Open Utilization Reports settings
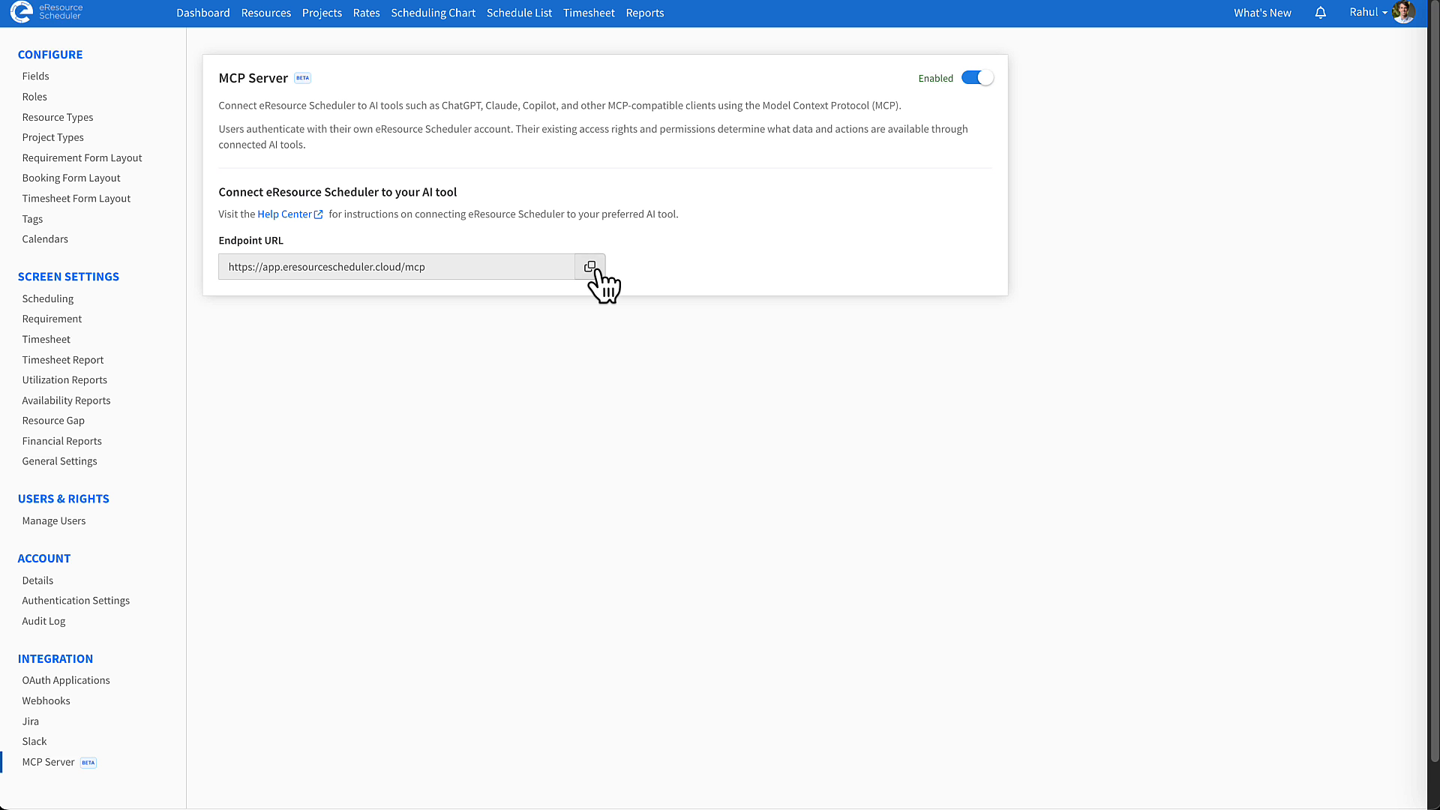 pos(65,380)
